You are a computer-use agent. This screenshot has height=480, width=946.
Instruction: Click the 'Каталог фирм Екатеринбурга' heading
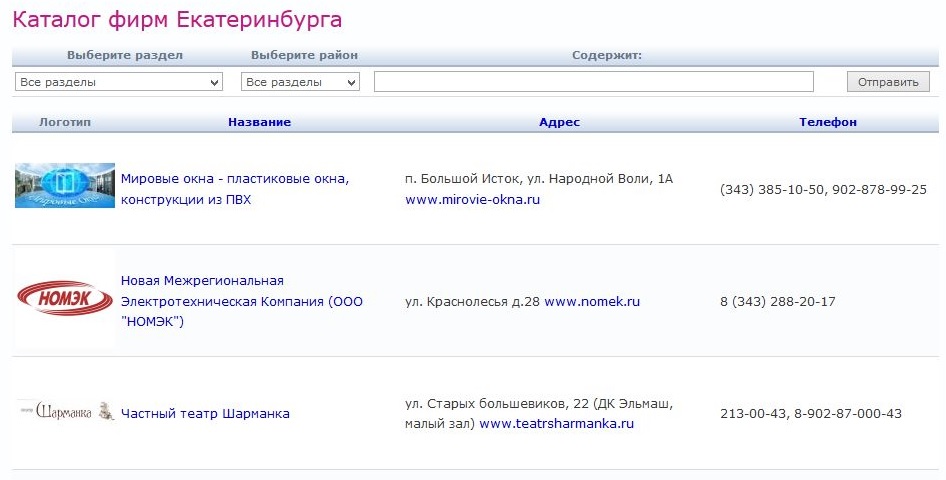[x=176, y=20]
